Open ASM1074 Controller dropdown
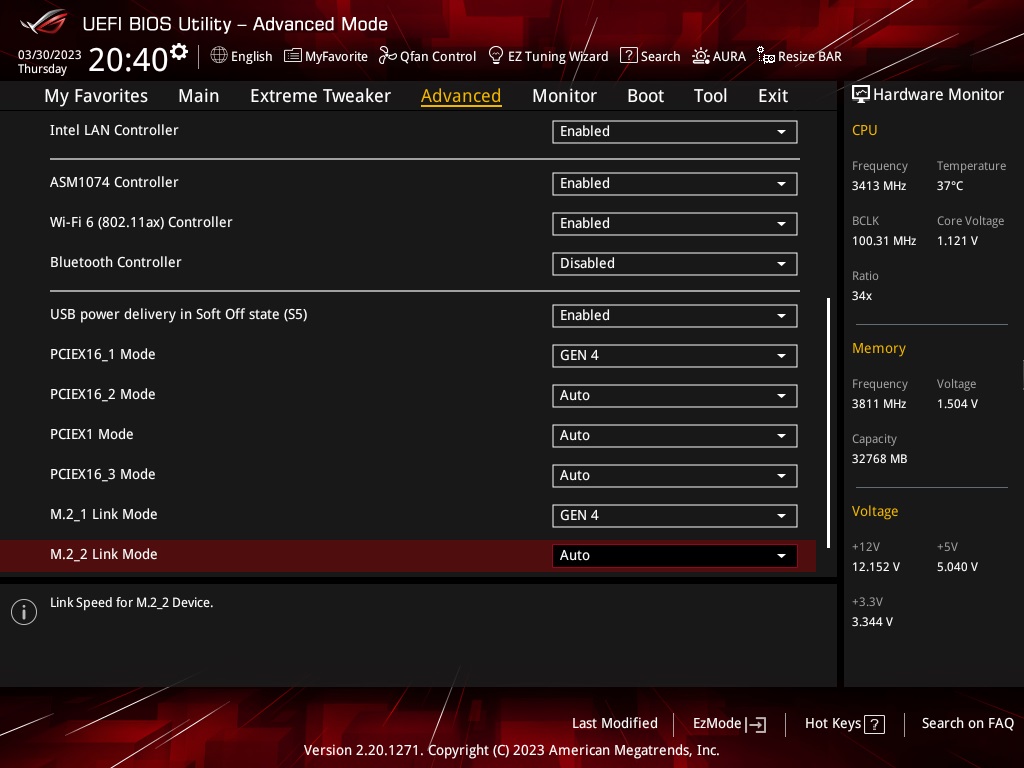 (675, 184)
